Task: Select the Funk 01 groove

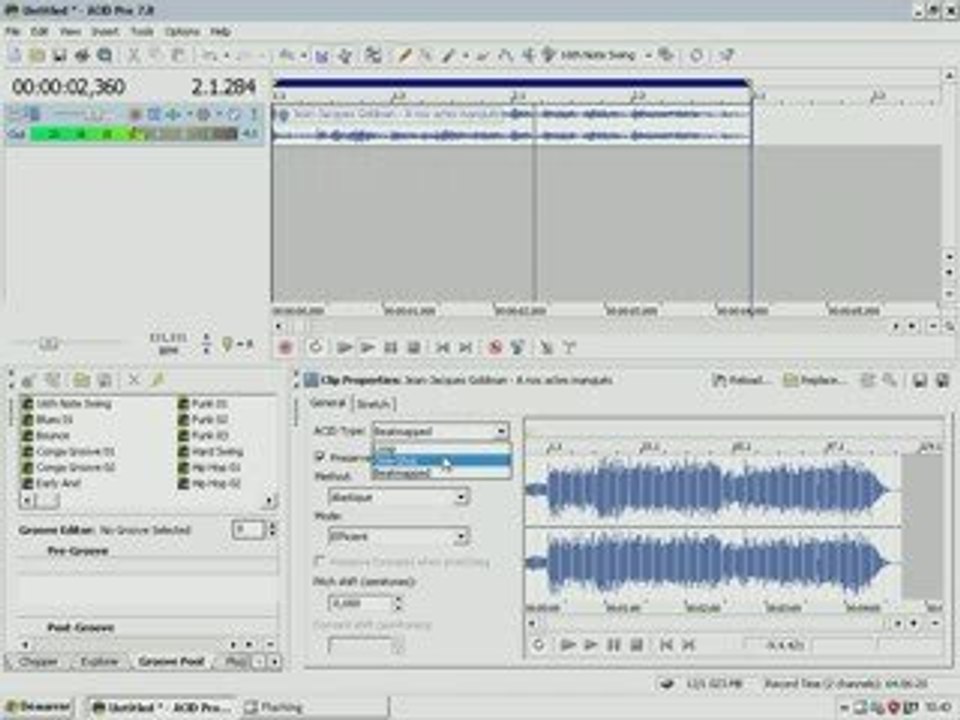Action: click(203, 403)
